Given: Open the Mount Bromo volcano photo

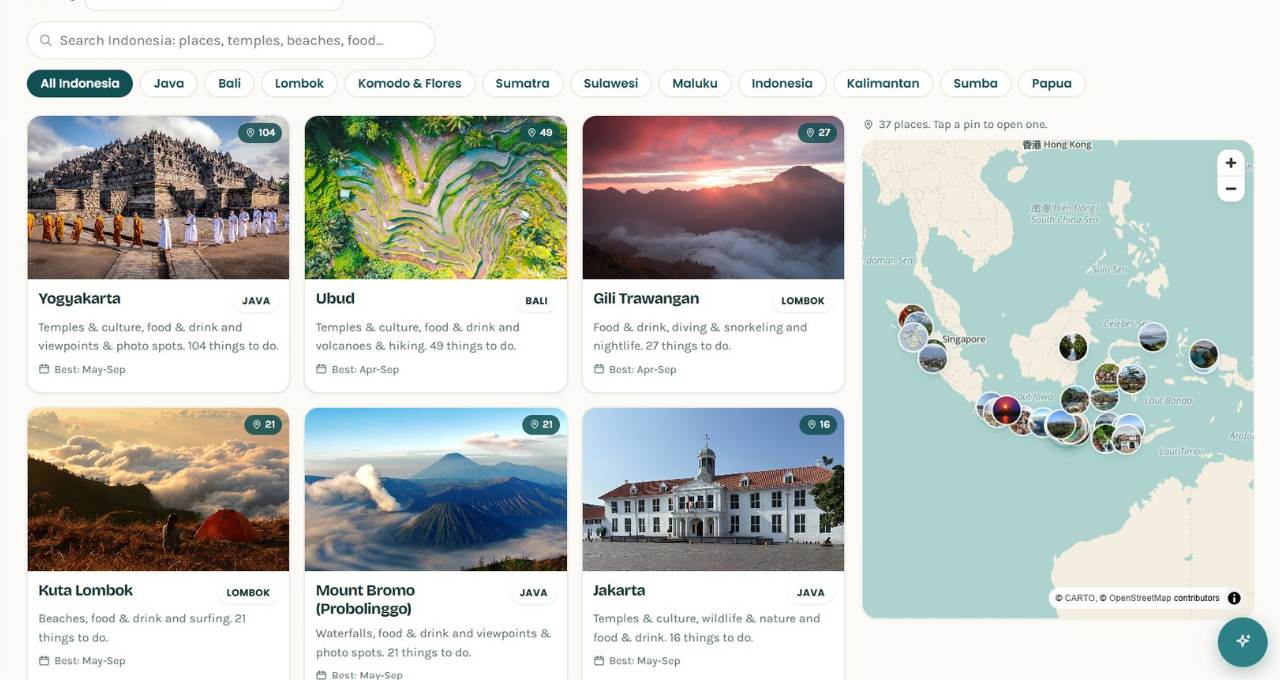Looking at the screenshot, I should (436, 489).
